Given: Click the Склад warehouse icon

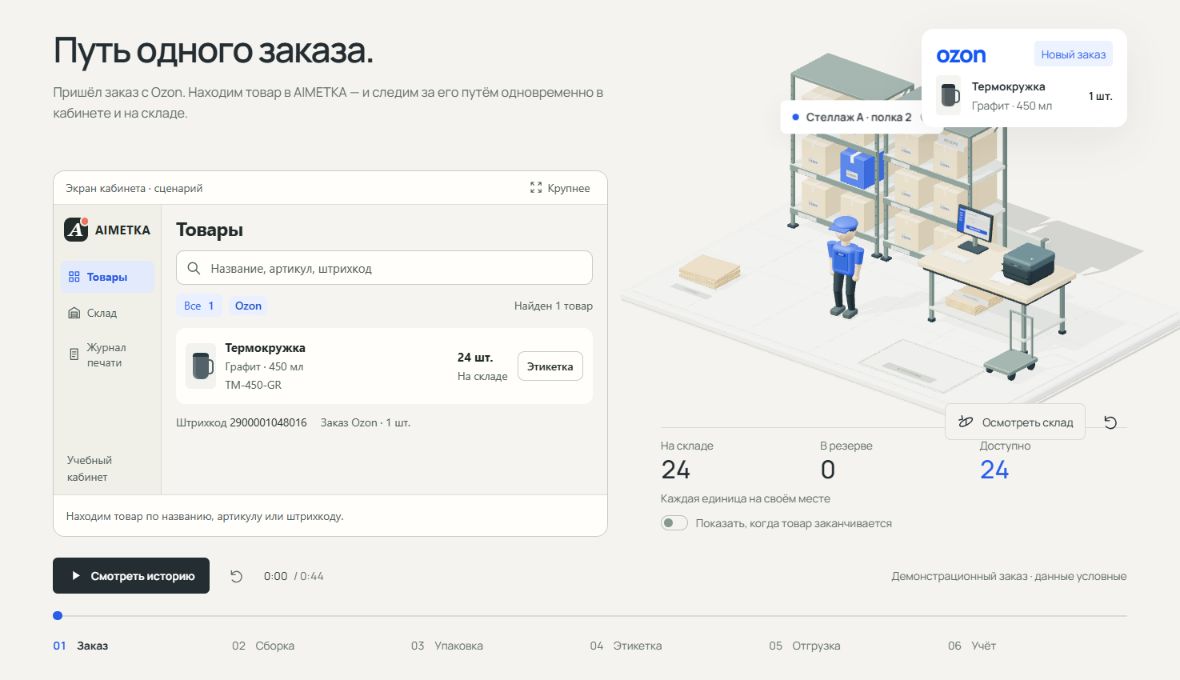Looking at the screenshot, I should click(x=74, y=313).
